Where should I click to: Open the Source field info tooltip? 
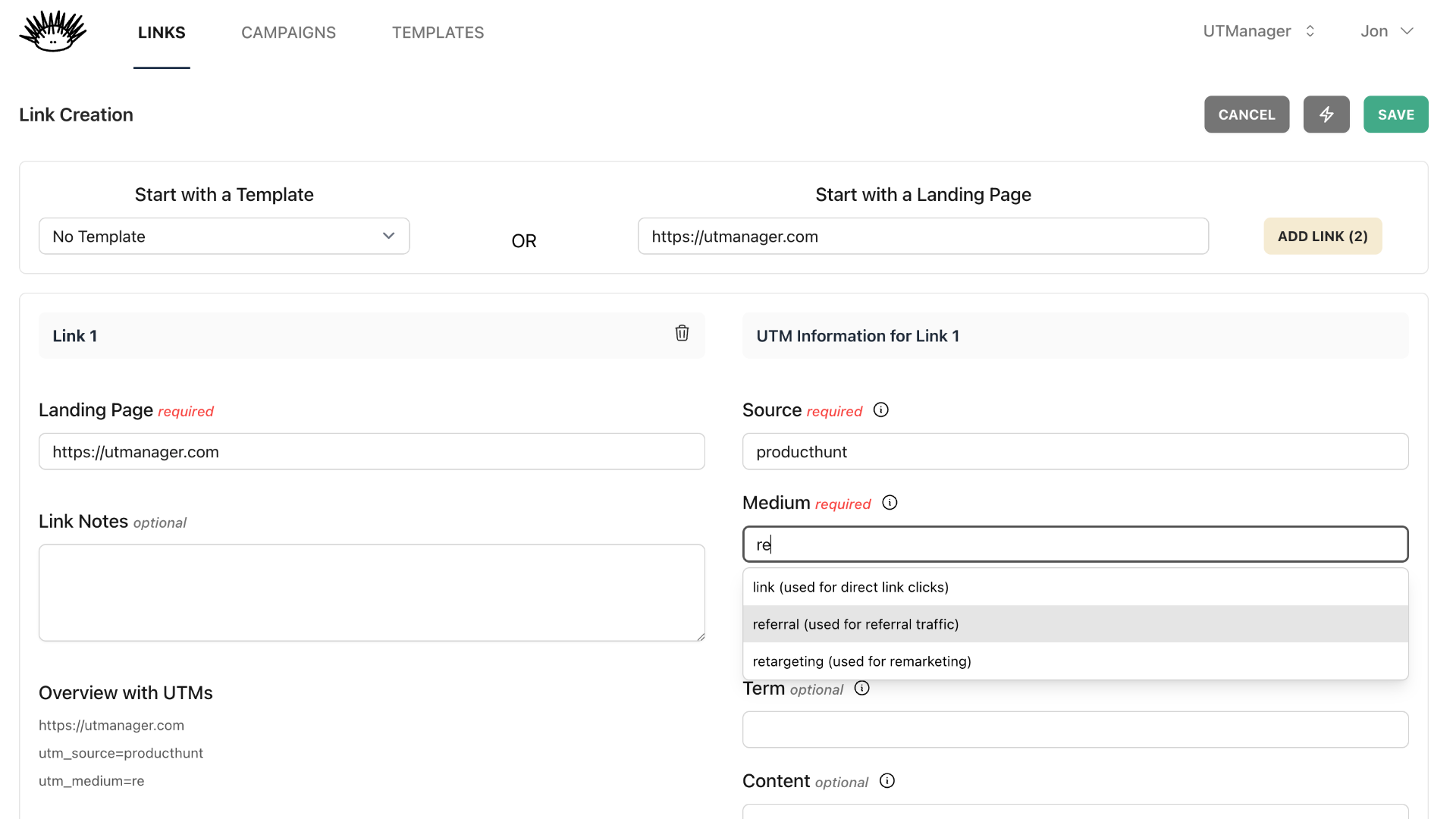pos(880,409)
